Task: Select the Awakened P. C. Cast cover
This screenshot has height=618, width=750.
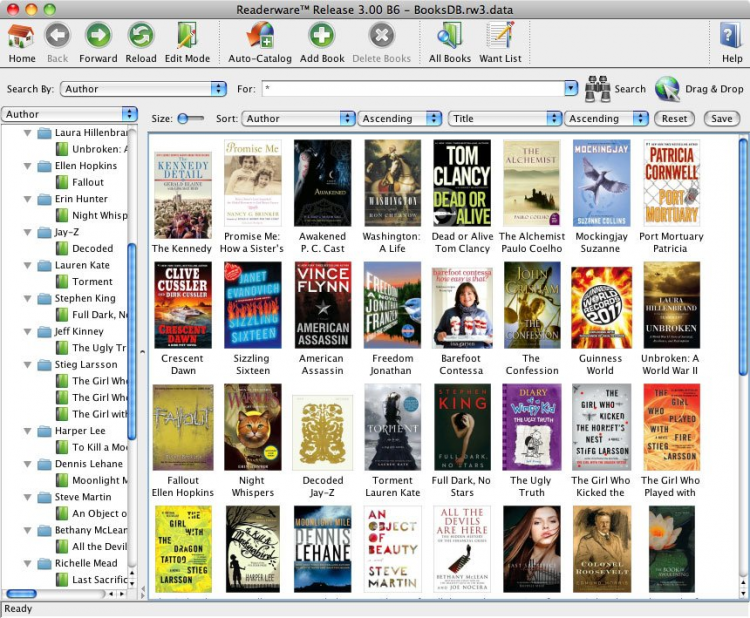Action: [323, 183]
